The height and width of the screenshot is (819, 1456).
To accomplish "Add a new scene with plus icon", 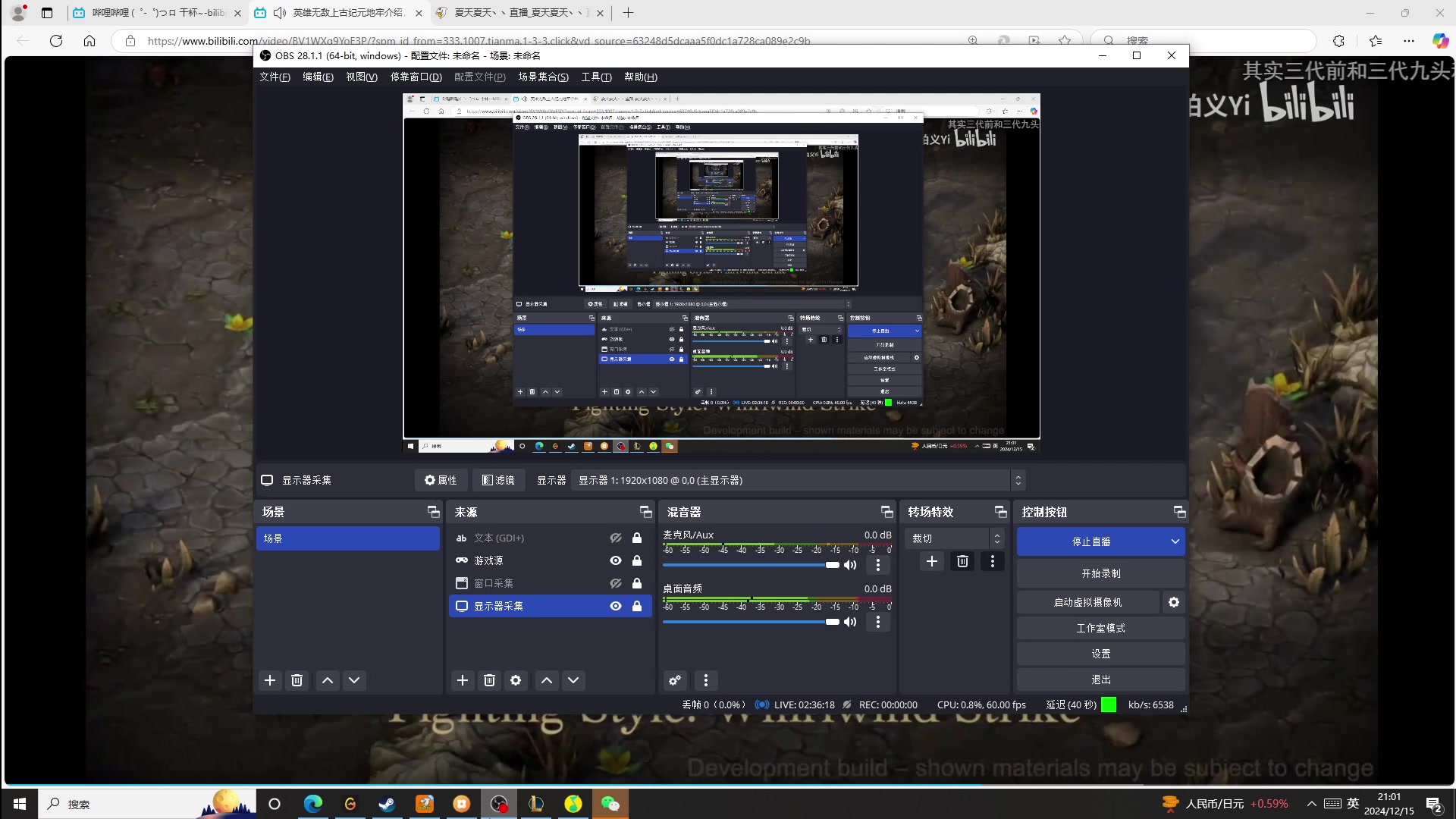I will click(x=270, y=680).
